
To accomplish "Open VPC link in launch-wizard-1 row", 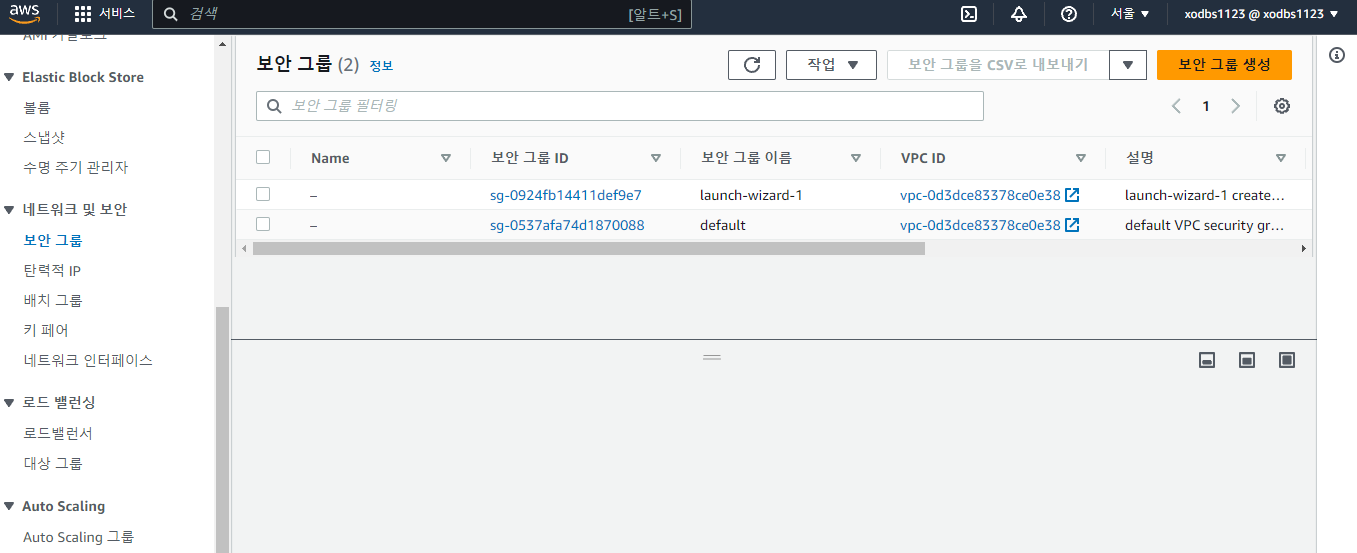I will tap(980, 195).
